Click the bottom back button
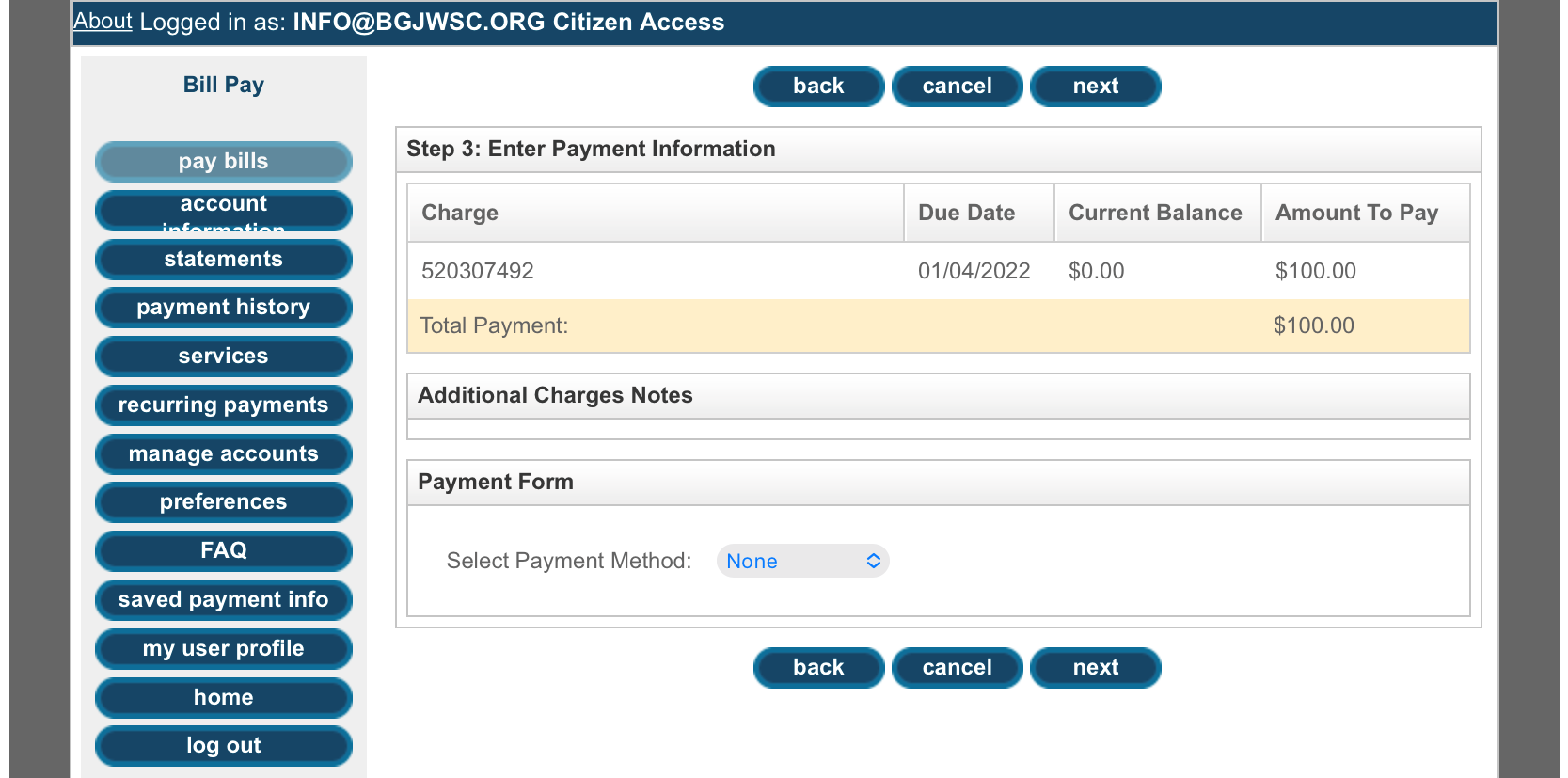The height and width of the screenshot is (778, 1568). click(818, 668)
